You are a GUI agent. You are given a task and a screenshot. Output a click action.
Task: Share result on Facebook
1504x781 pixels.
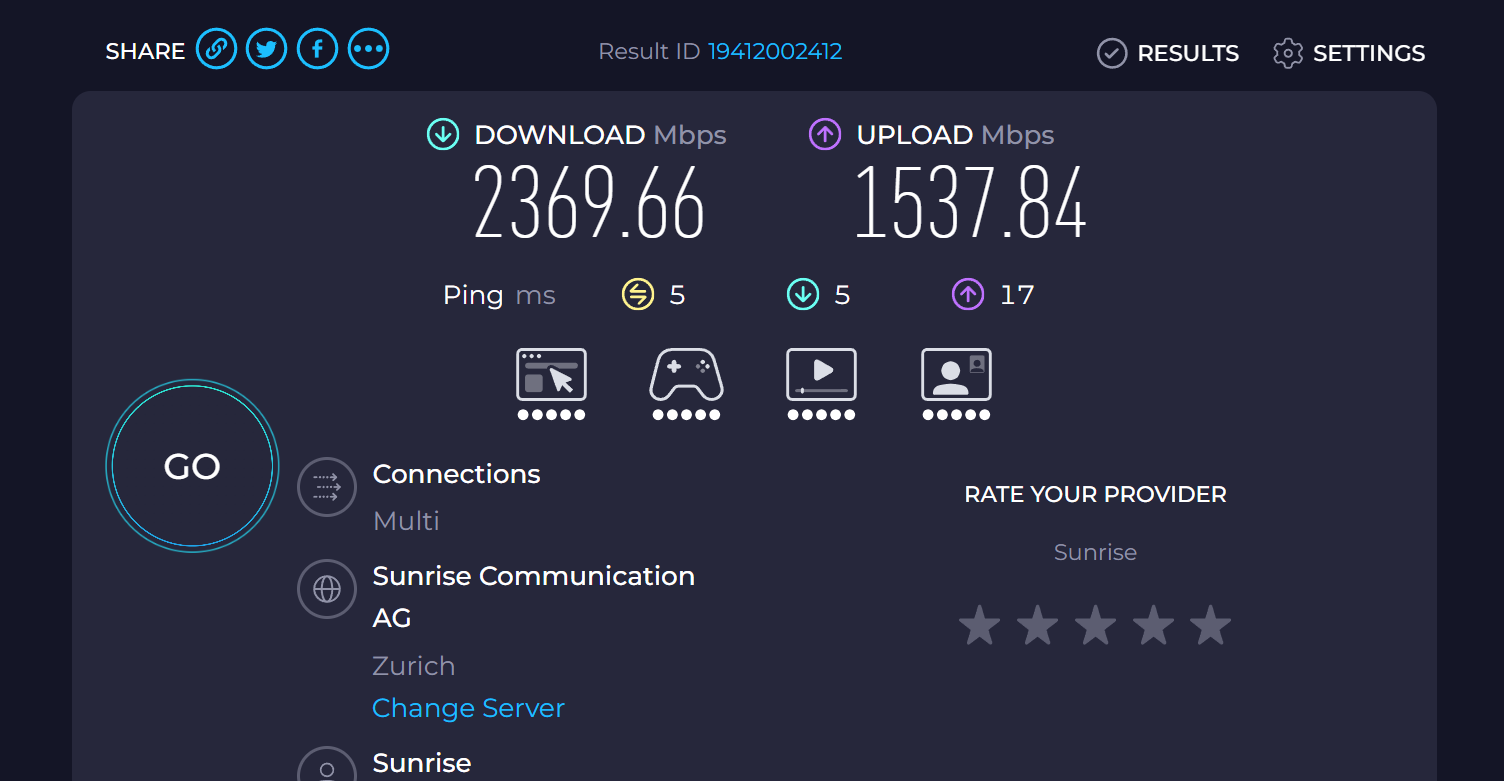point(318,49)
